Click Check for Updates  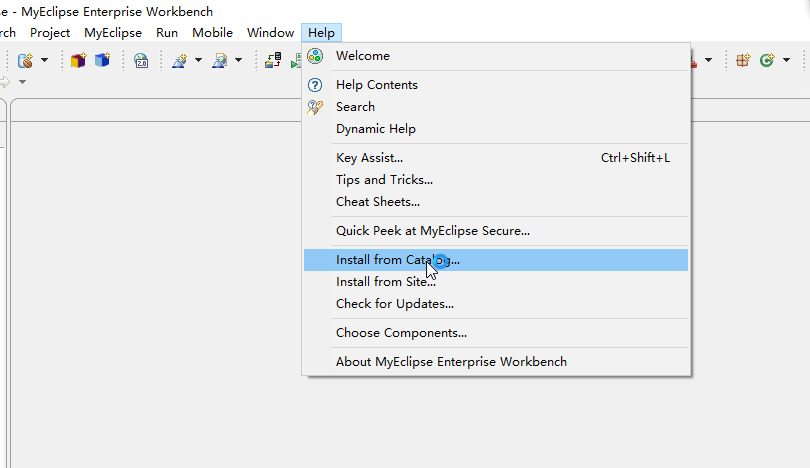394,304
